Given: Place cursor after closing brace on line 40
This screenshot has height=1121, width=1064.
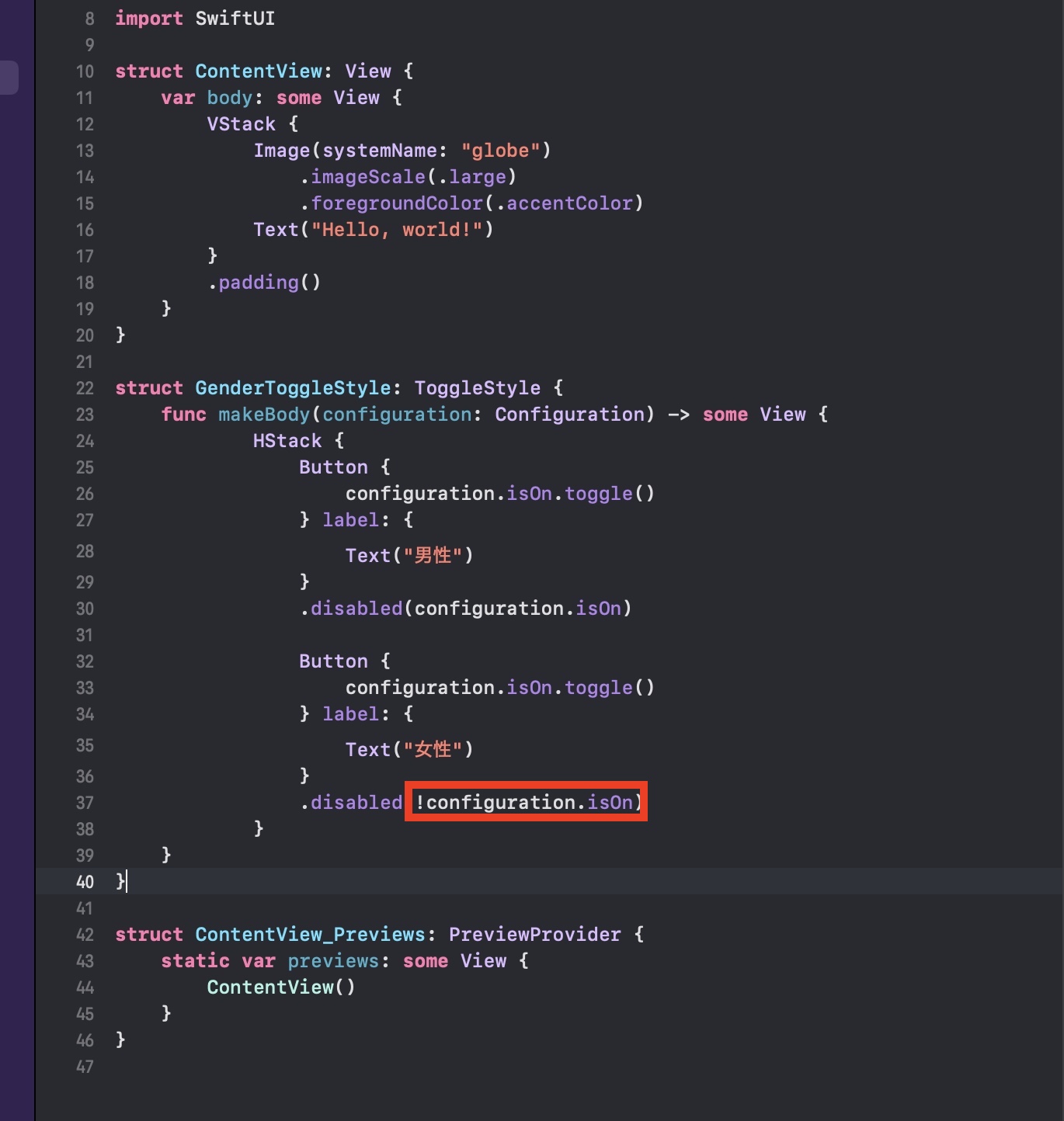Looking at the screenshot, I should tap(126, 882).
